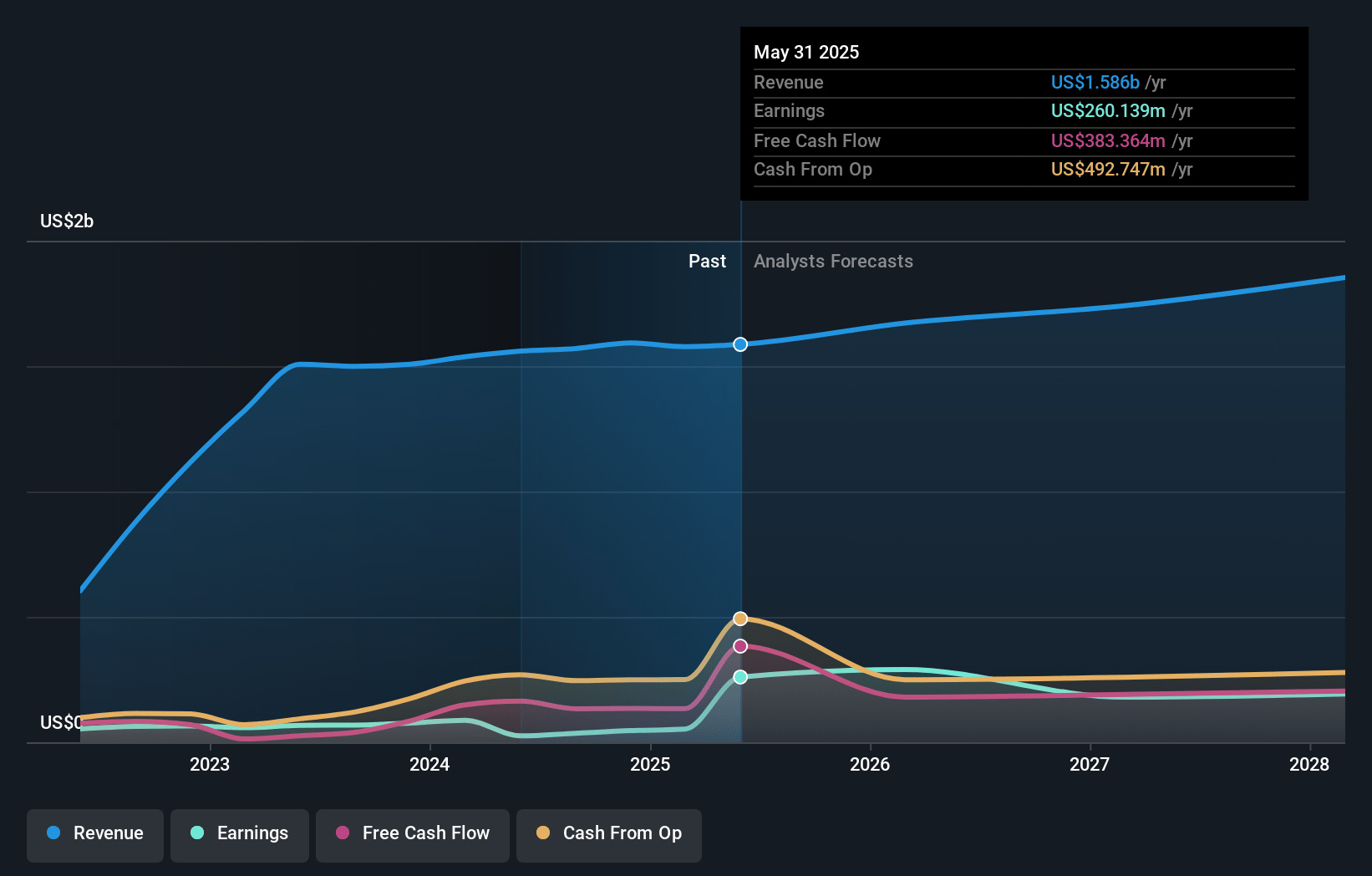Screen dimensions: 1372x876
Task: Select the Cash From Op data point marker
Action: [740, 619]
